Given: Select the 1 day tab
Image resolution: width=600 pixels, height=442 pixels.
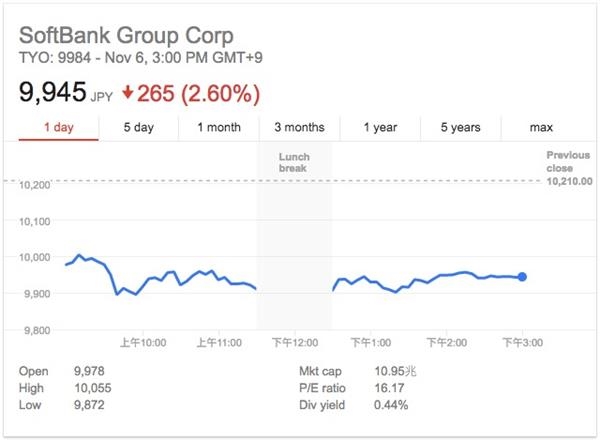Looking at the screenshot, I should (58, 127).
